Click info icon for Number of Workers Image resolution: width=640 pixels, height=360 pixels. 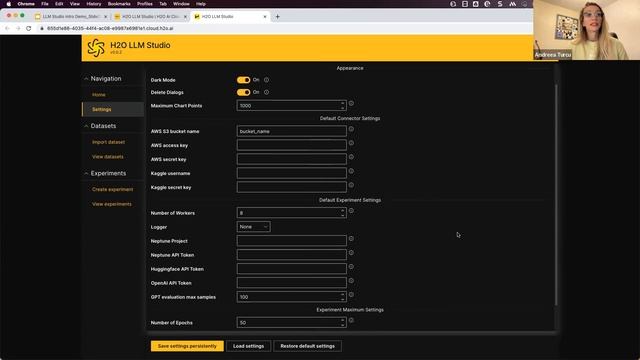click(x=351, y=211)
